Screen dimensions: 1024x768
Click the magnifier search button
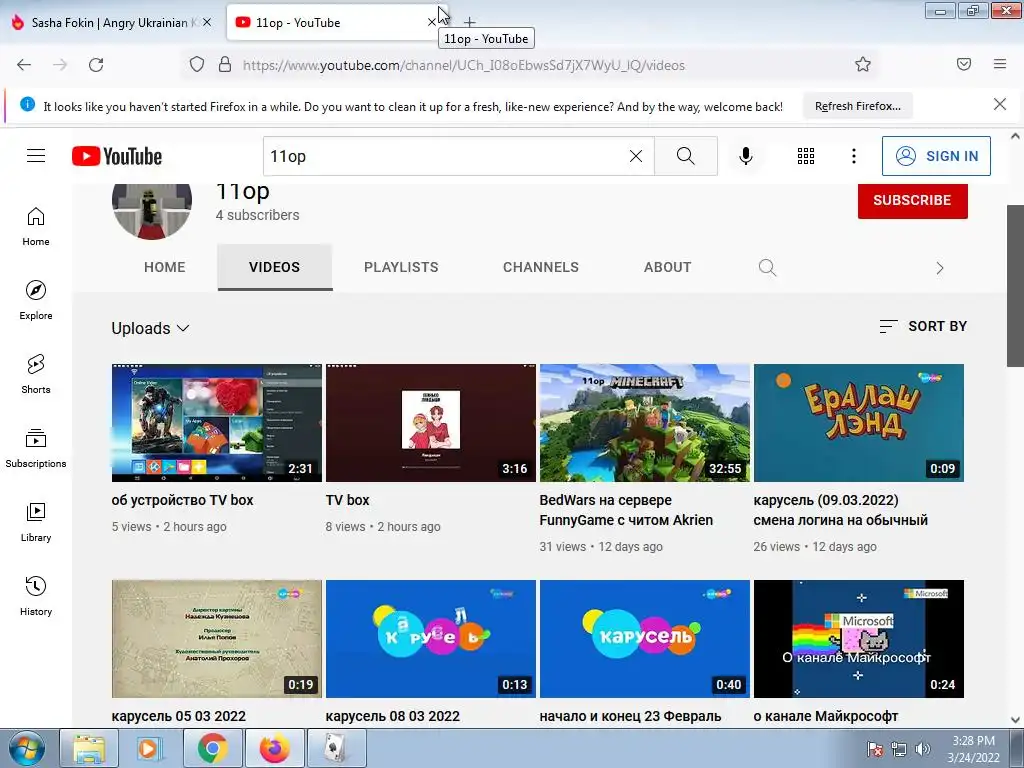point(686,156)
